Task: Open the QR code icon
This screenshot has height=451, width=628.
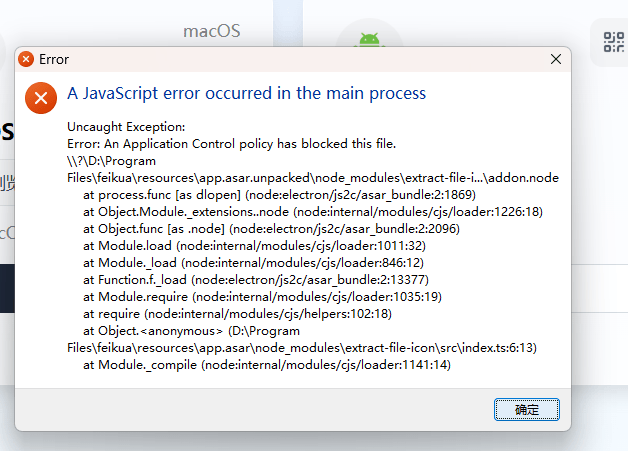Action: coord(612,40)
